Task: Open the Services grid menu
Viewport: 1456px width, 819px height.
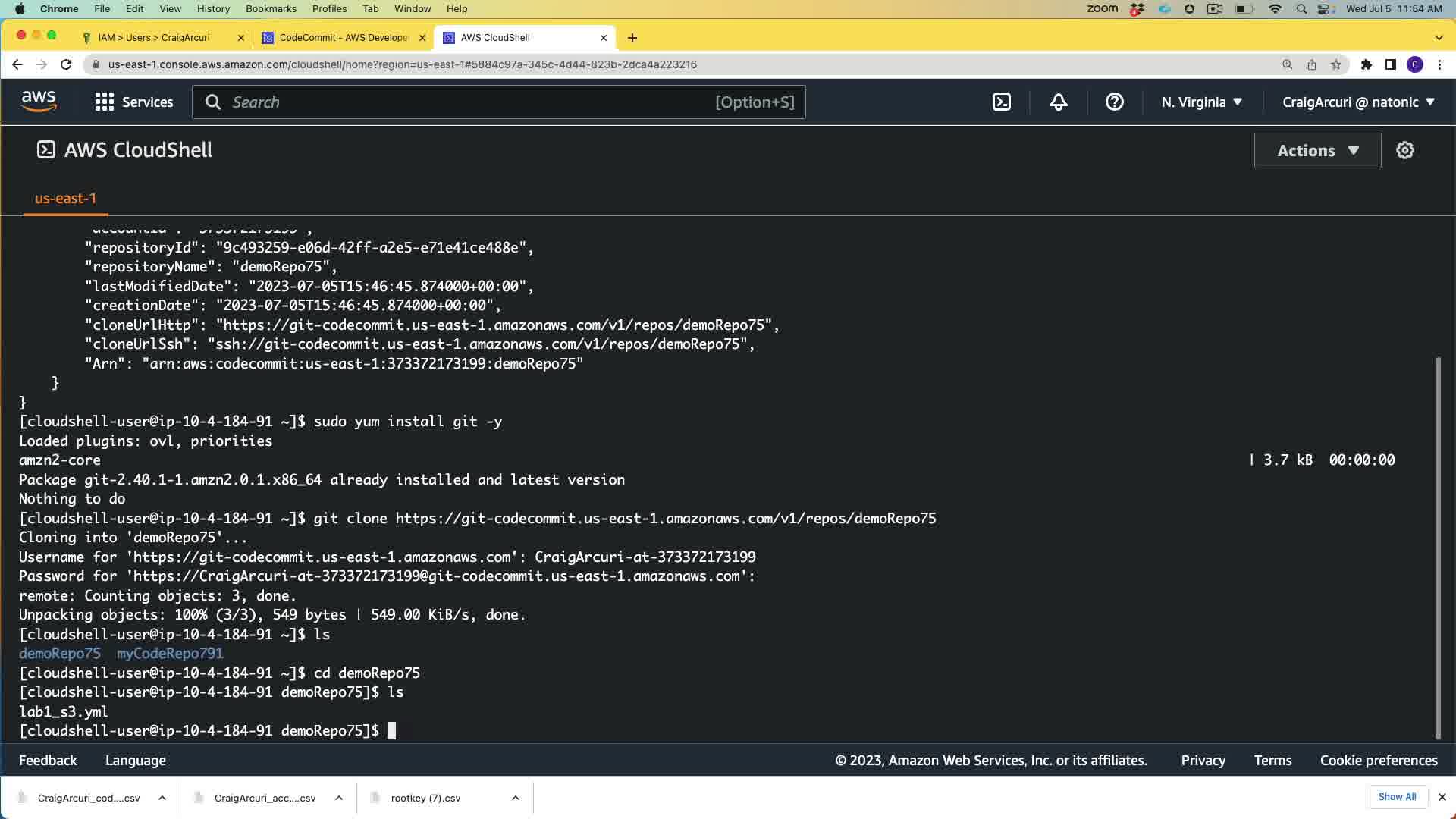Action: click(x=134, y=102)
